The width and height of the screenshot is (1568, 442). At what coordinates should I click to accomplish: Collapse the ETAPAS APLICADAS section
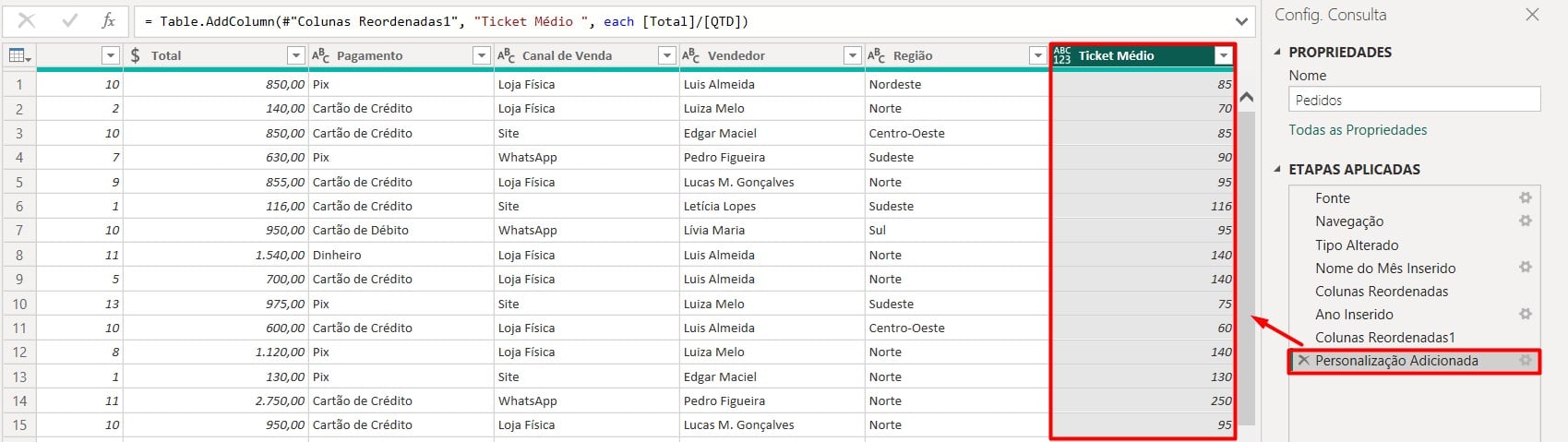1278,170
